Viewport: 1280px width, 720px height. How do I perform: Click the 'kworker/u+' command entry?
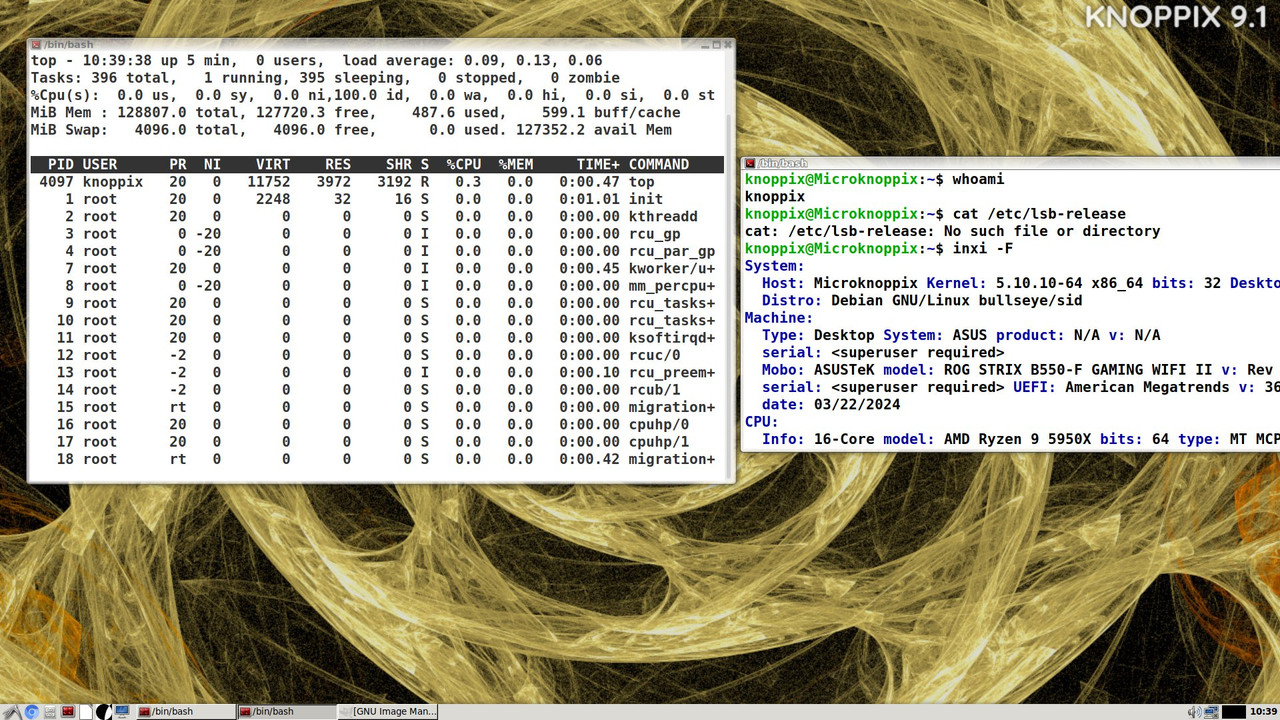671,268
